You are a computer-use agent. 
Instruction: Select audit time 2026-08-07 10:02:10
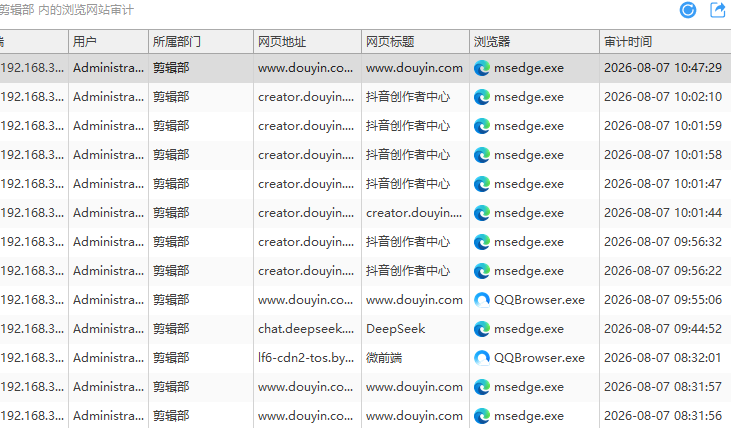[x=663, y=97]
